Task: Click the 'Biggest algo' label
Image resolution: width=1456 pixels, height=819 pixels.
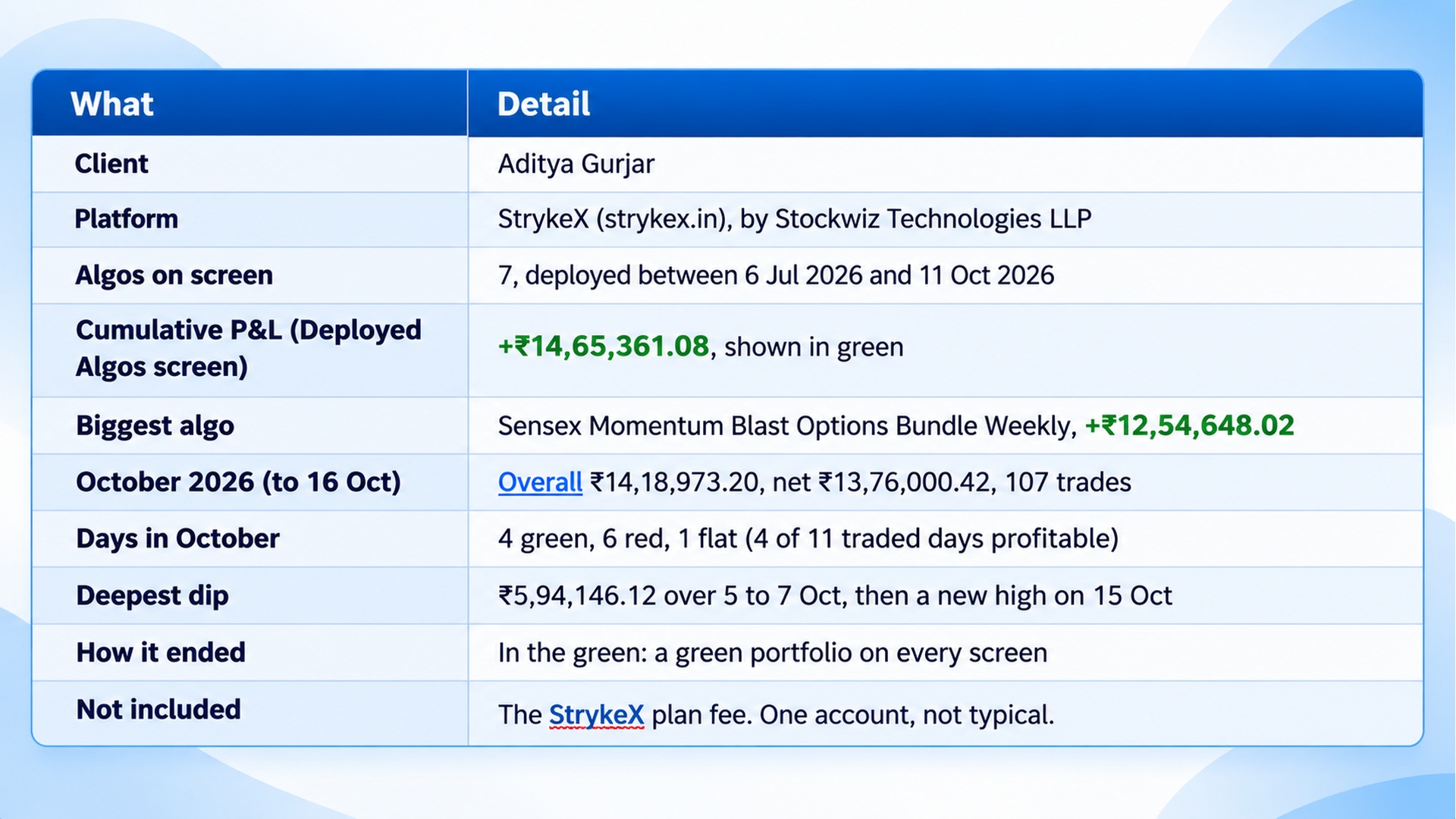Action: [155, 426]
